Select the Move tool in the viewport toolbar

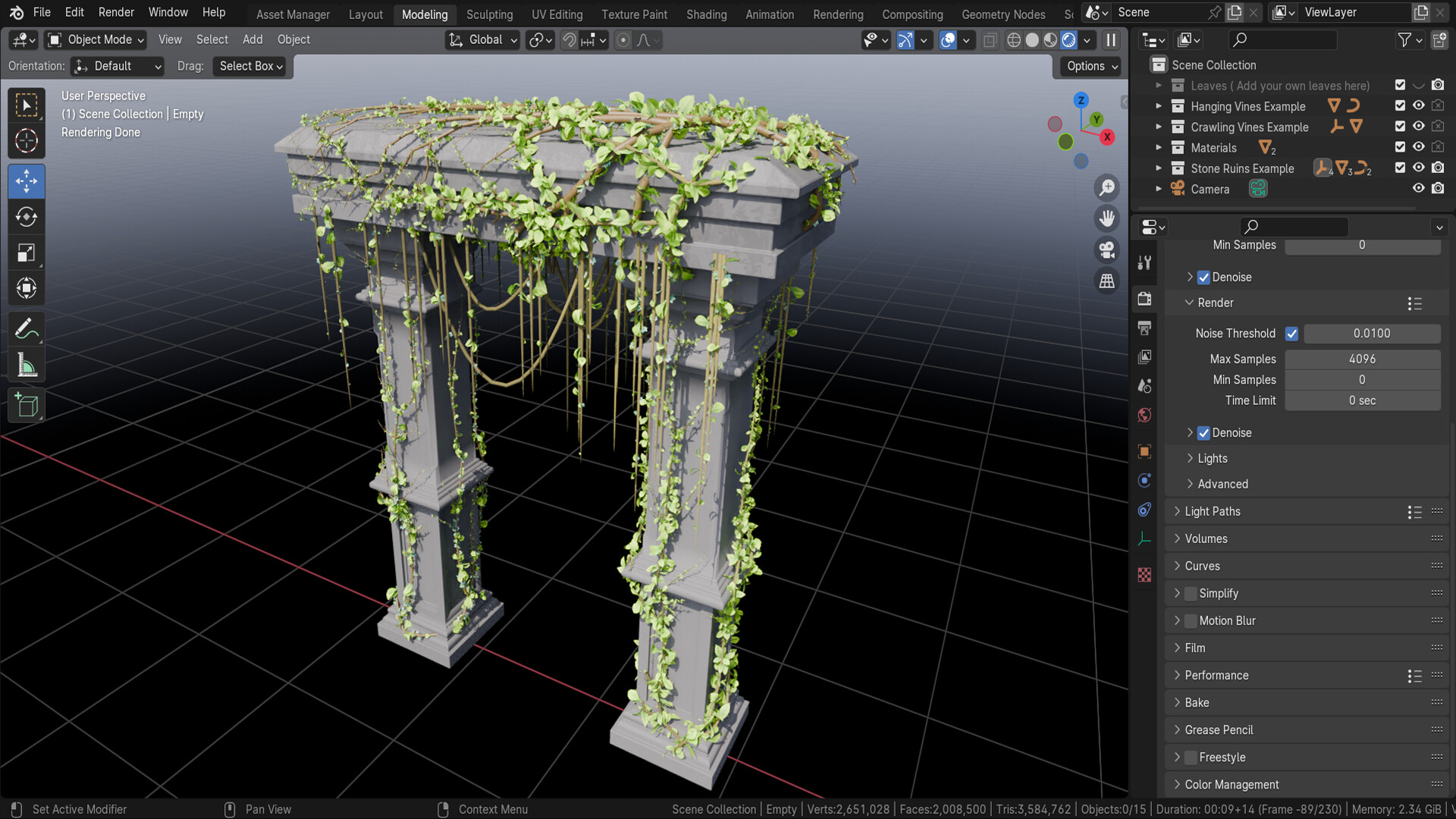27,181
